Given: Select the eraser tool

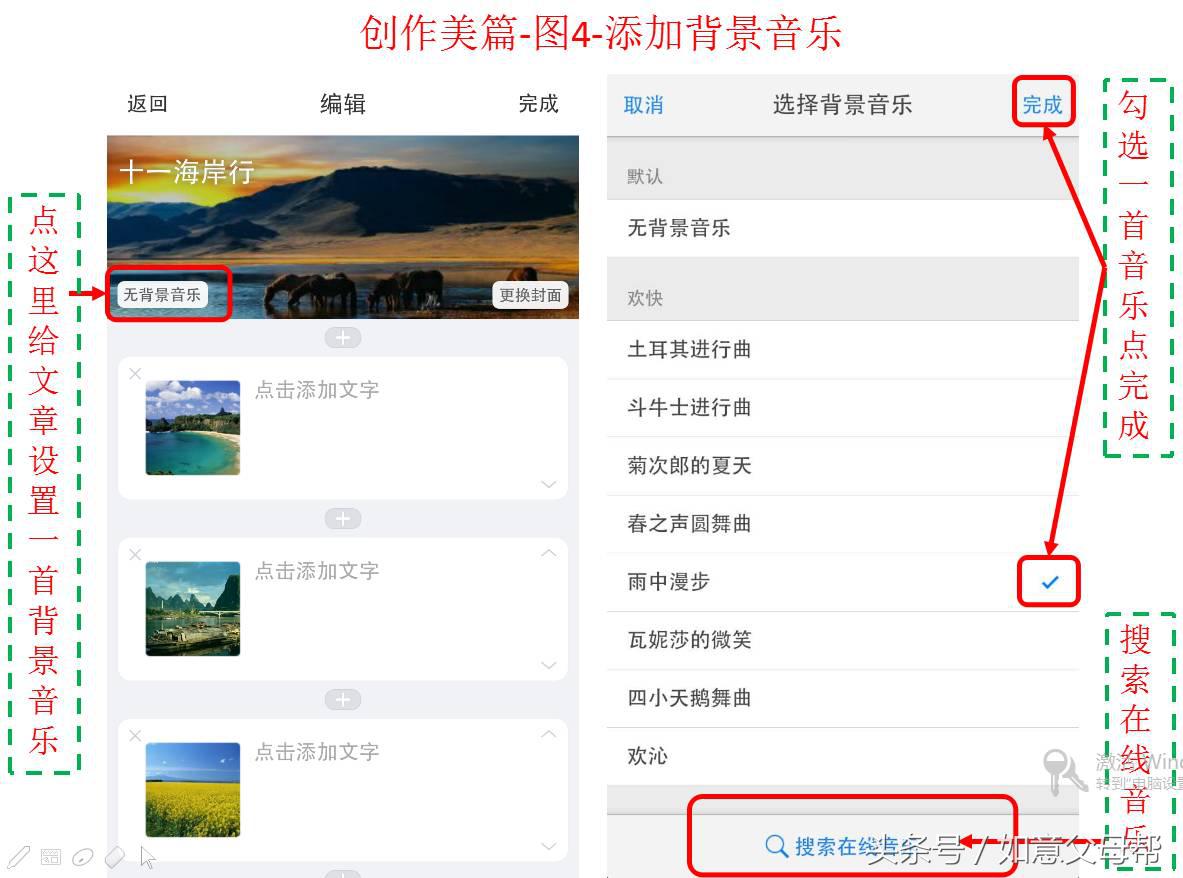Looking at the screenshot, I should pos(115,856).
